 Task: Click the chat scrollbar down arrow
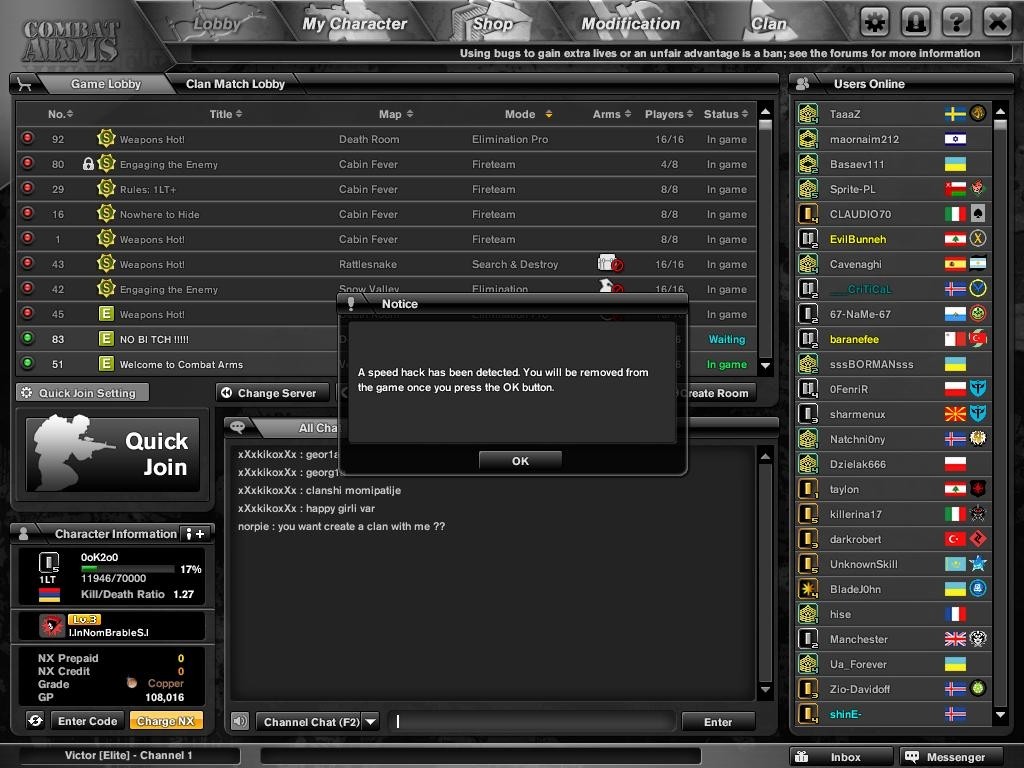click(765, 689)
